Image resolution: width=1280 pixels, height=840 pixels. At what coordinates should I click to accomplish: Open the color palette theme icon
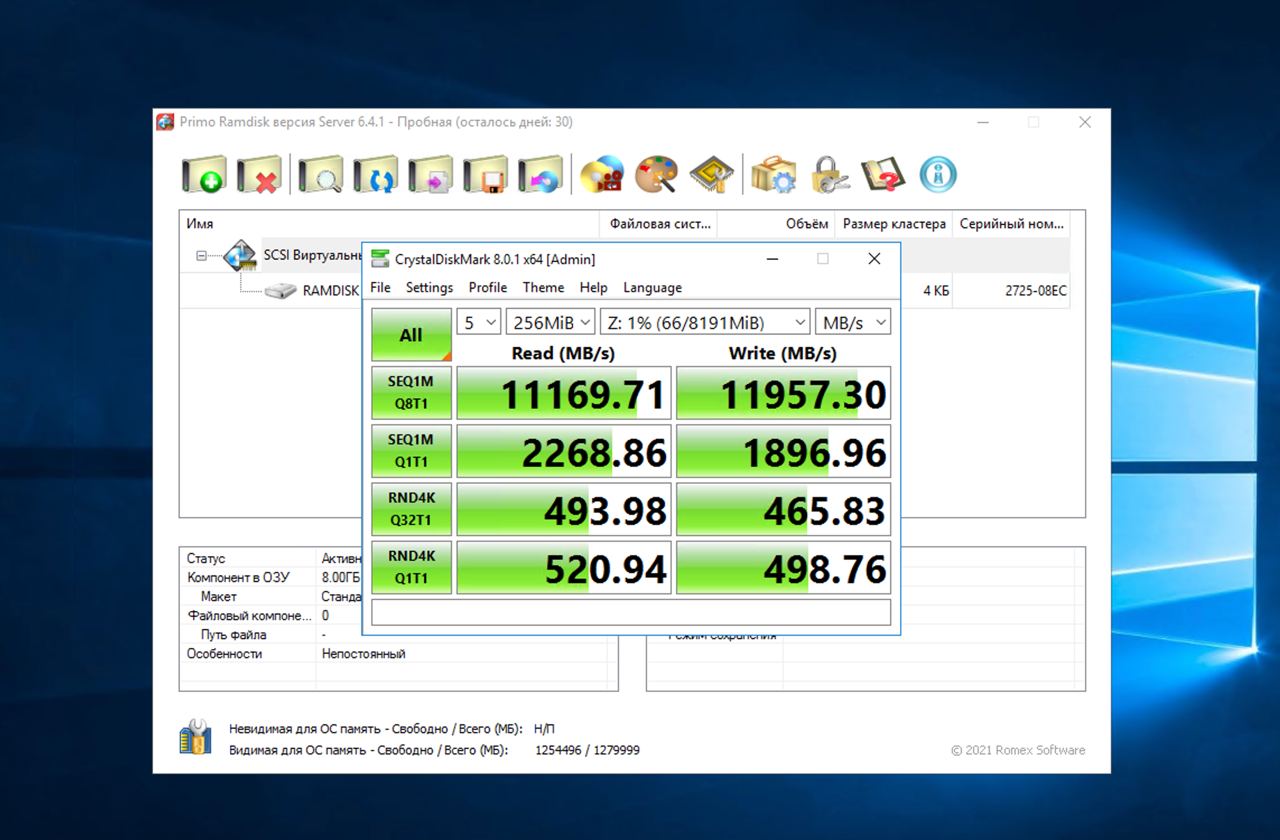pos(657,175)
